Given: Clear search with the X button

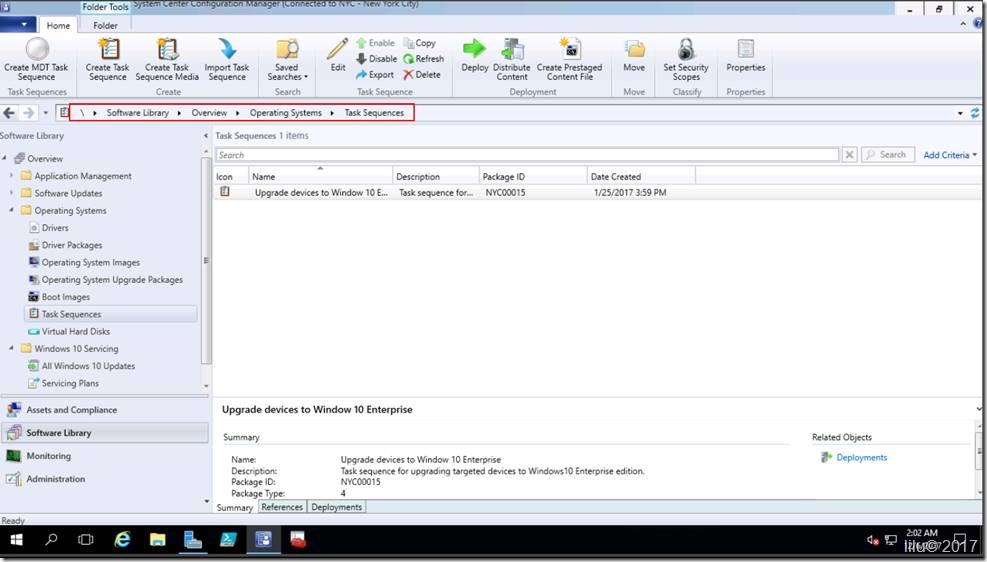Looking at the screenshot, I should click(849, 155).
